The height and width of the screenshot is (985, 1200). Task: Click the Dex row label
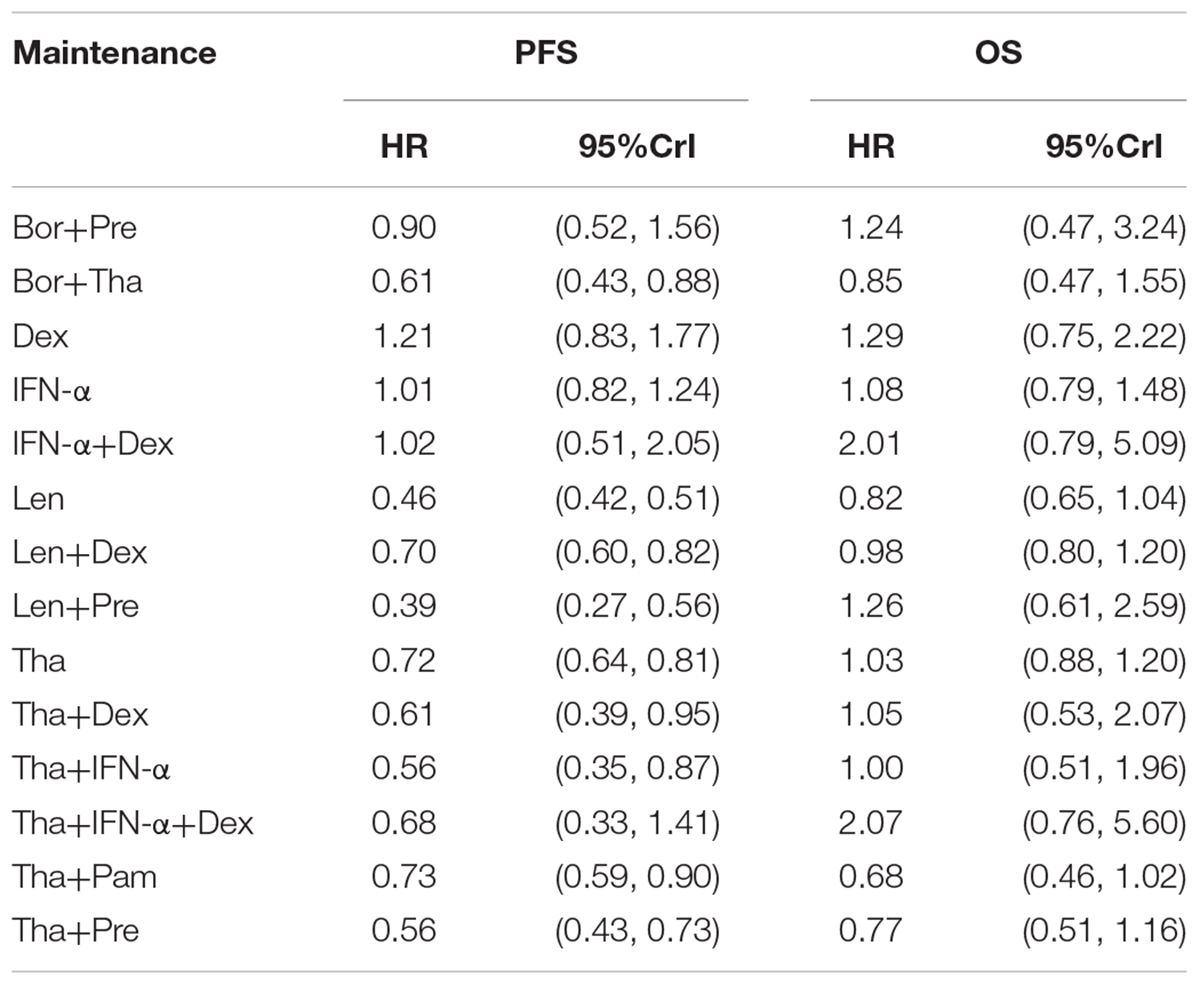coord(40,336)
